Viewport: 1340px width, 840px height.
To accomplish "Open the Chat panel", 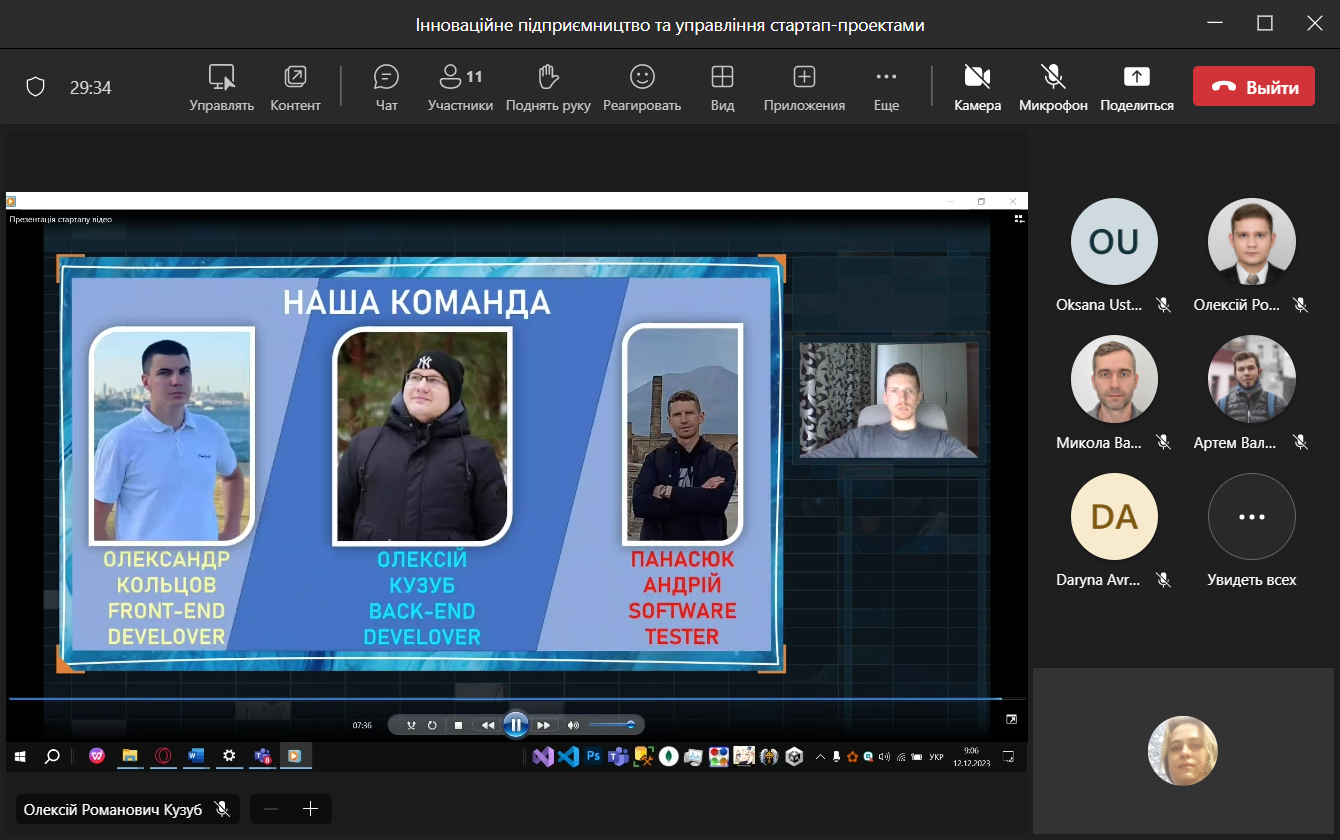I will click(386, 87).
